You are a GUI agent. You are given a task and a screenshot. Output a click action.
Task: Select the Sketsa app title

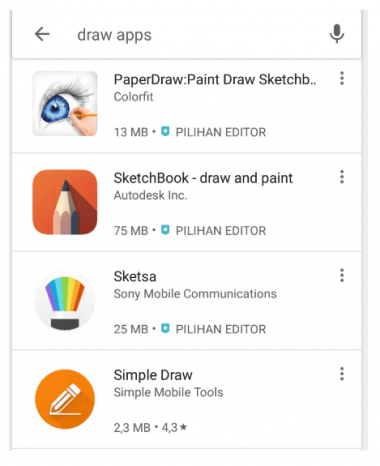[x=135, y=277]
